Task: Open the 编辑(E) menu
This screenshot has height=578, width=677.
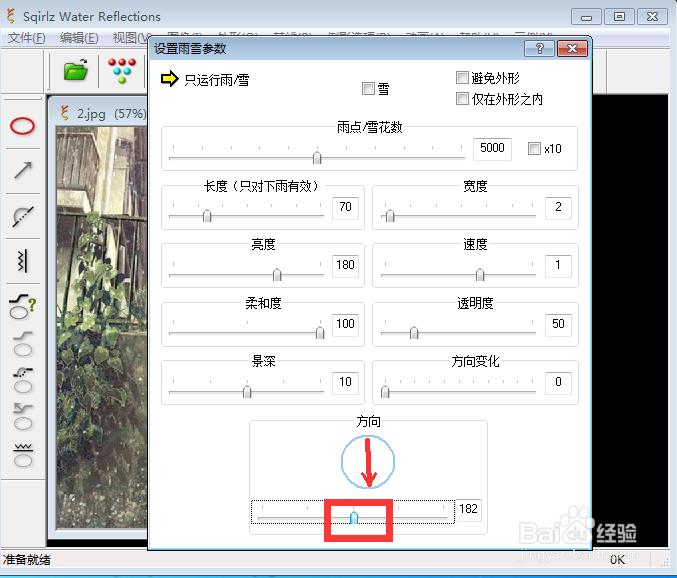Action: pos(79,38)
